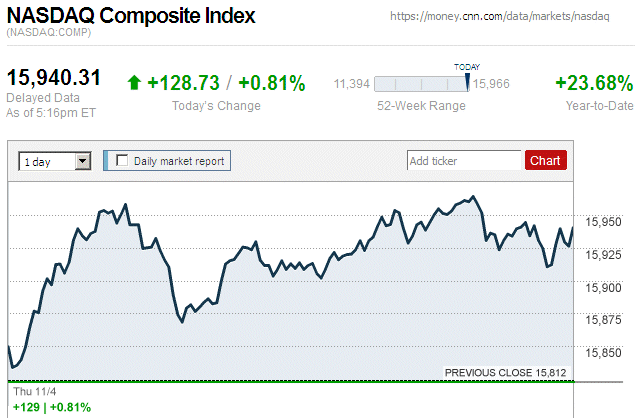This screenshot has width=640, height=420.
Task: Click the 15,950 y-axis label
Action: (603, 222)
